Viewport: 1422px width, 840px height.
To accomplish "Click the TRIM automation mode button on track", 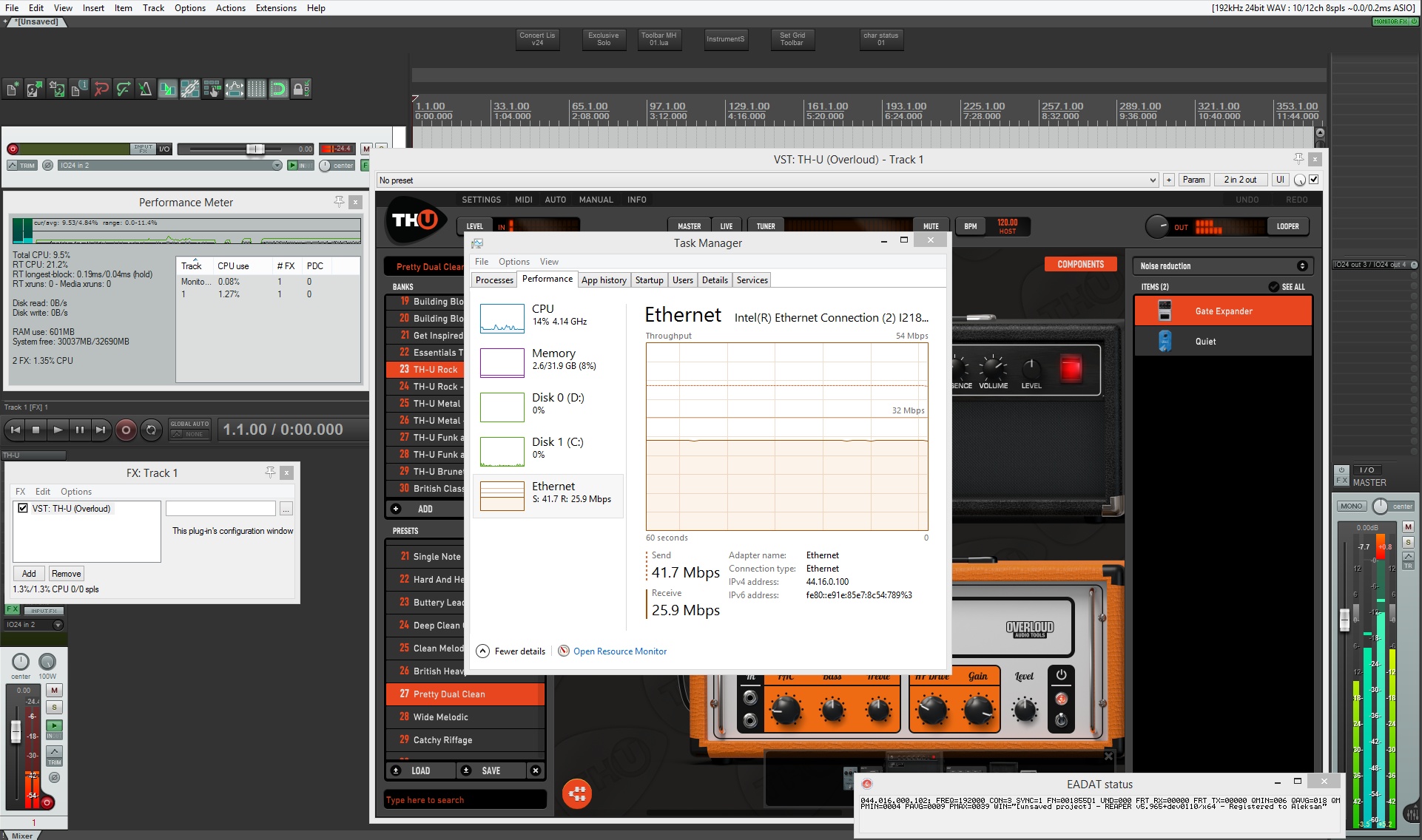I will tap(22, 166).
